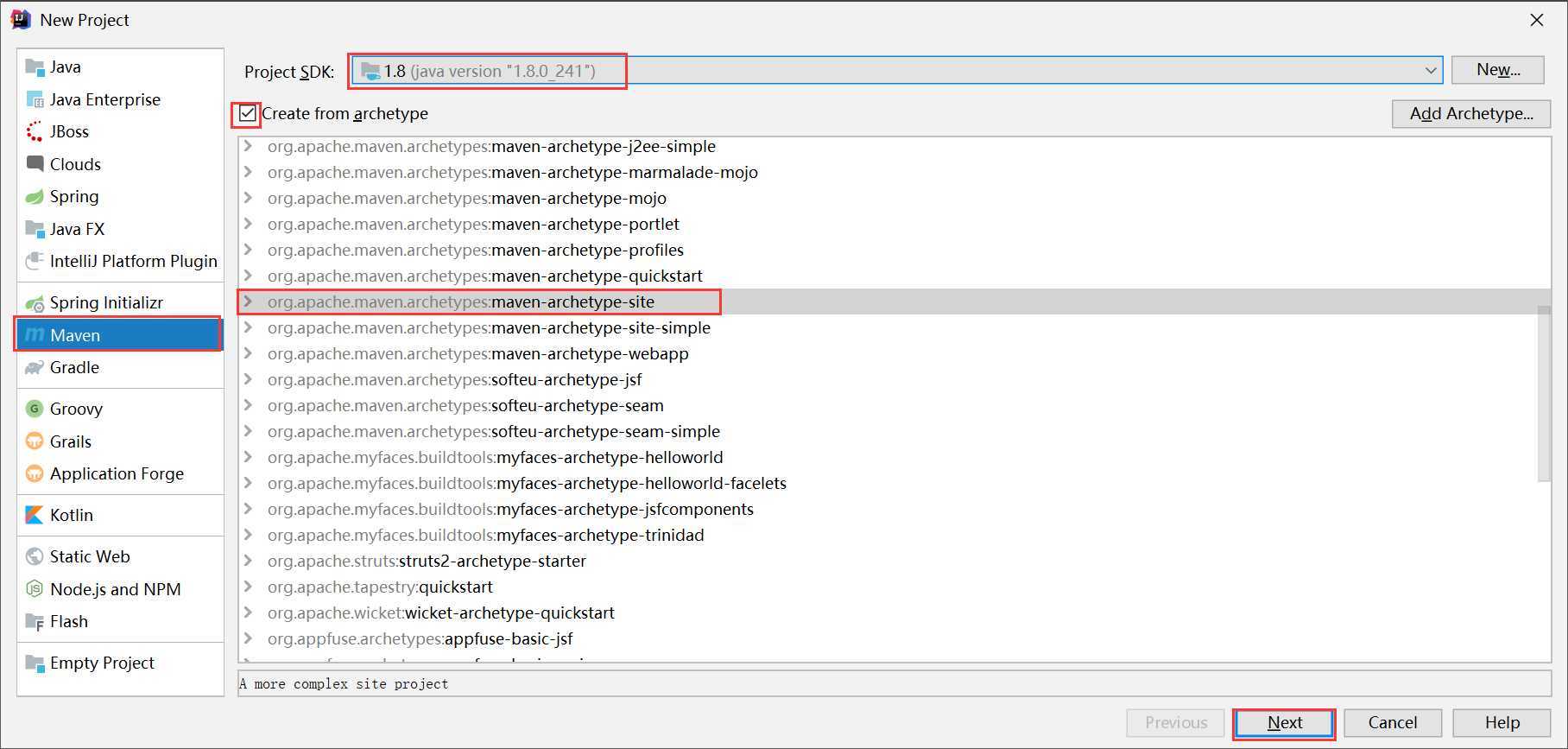The height and width of the screenshot is (749, 1568).
Task: Select the Java Enterprise icon
Action: [x=35, y=99]
